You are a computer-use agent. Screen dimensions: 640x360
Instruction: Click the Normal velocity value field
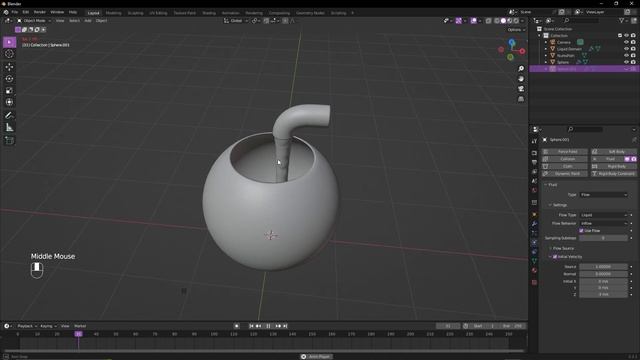[603, 274]
